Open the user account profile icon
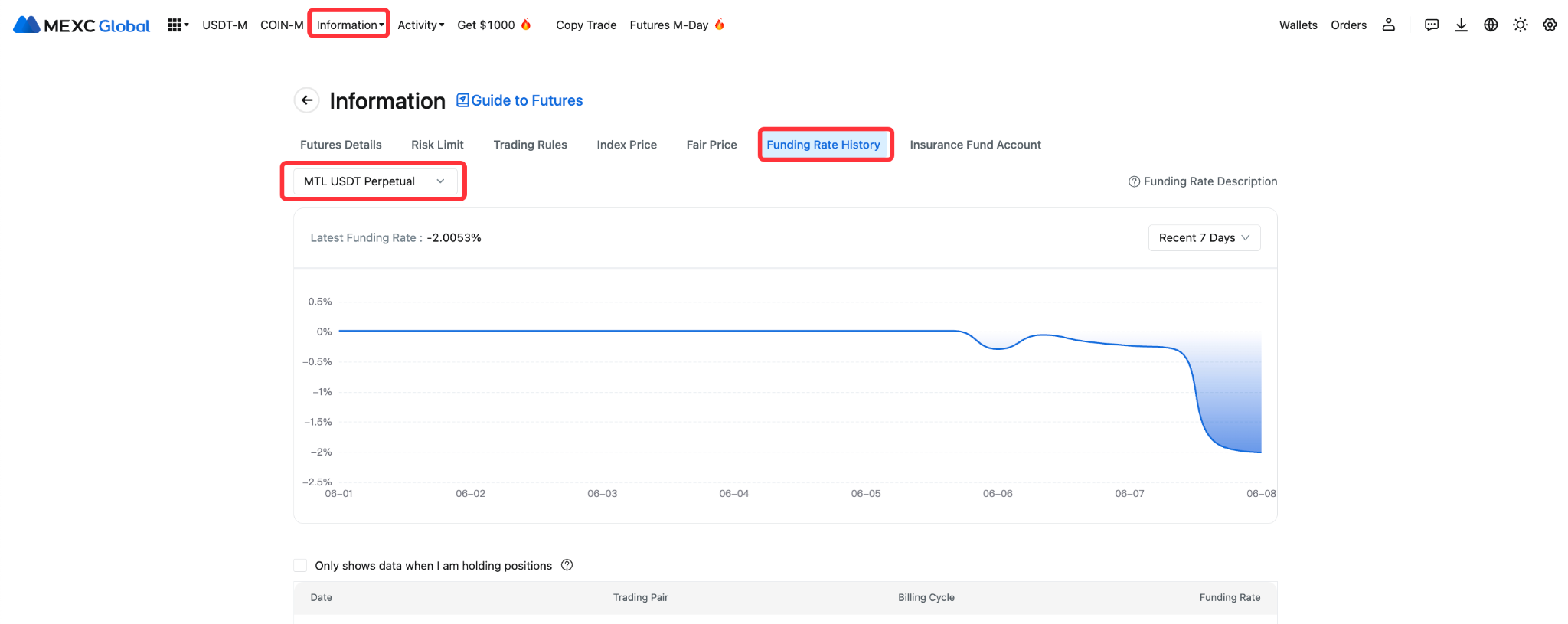The height and width of the screenshot is (624, 1568). (1388, 25)
